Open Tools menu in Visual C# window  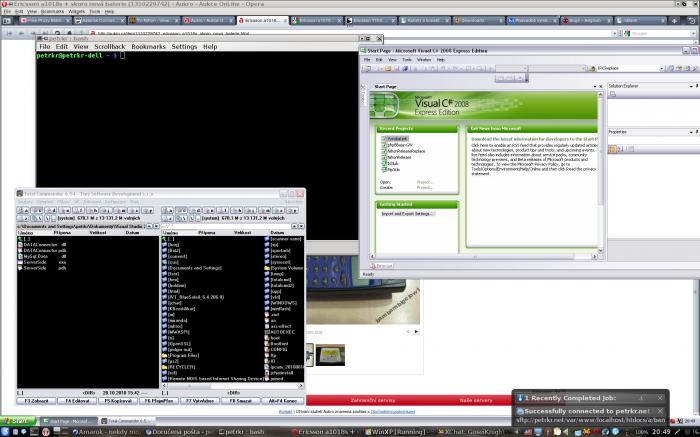pyautogui.click(x=407, y=59)
